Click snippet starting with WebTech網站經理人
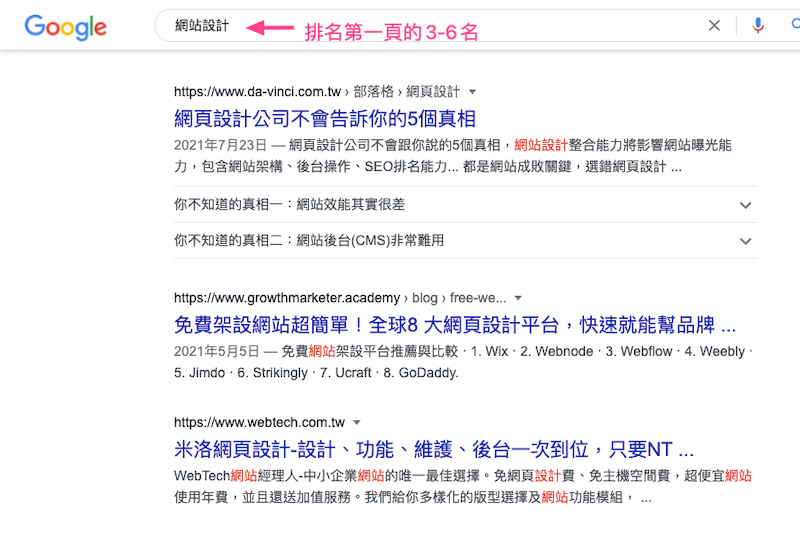 click(462, 487)
